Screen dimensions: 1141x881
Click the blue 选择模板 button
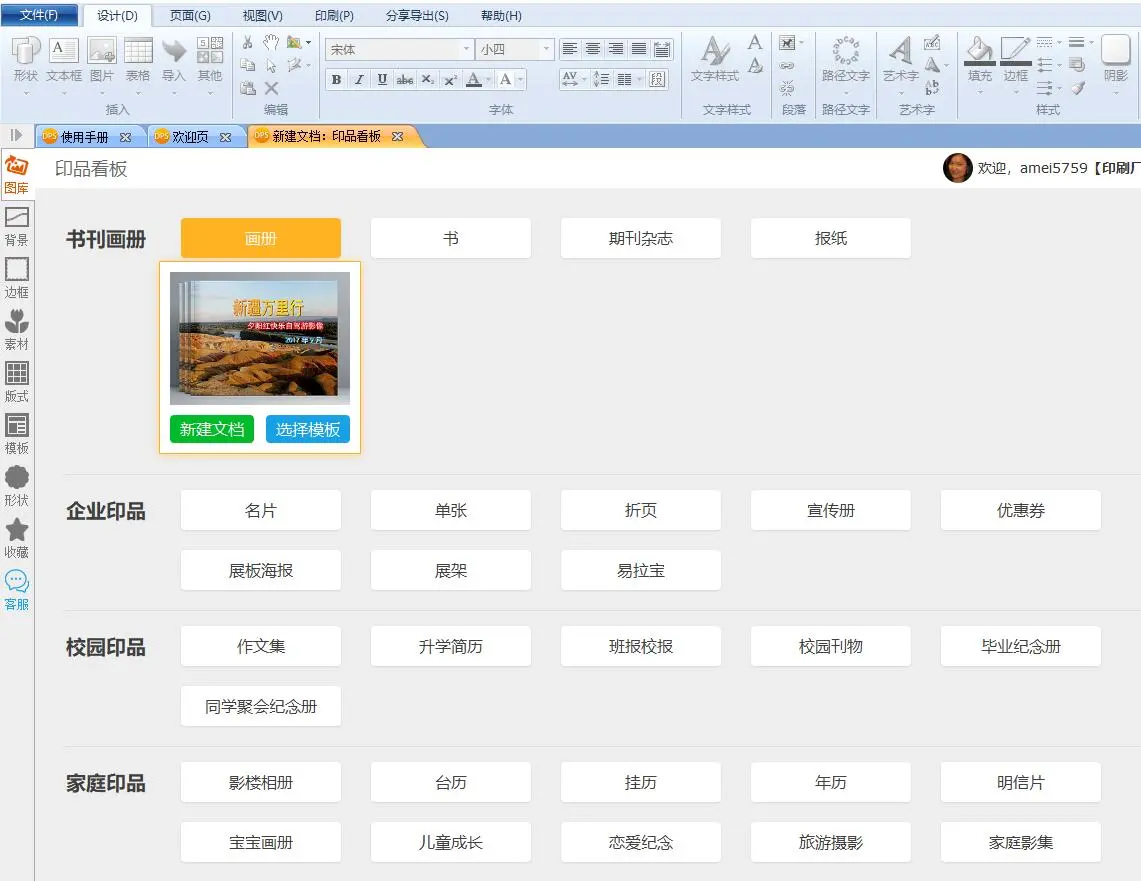(308, 429)
